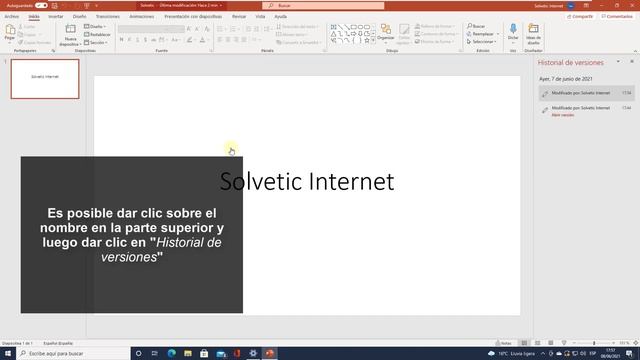Open the change case Aa dropdown
Screen dimensions: 640x360
(176, 40)
